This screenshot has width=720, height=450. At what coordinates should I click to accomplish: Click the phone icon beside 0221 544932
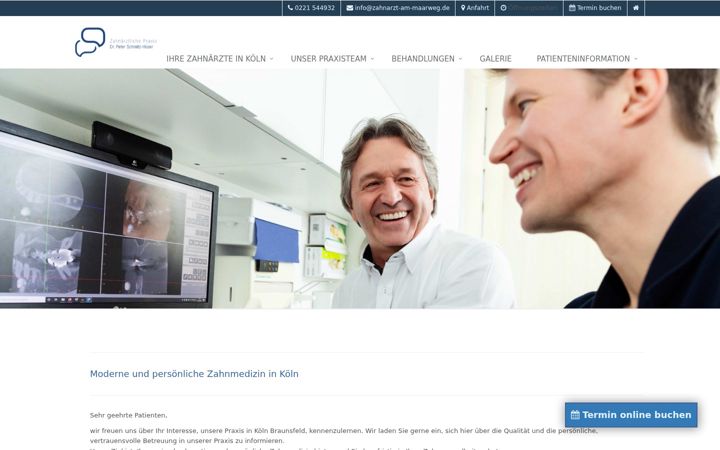pyautogui.click(x=290, y=8)
